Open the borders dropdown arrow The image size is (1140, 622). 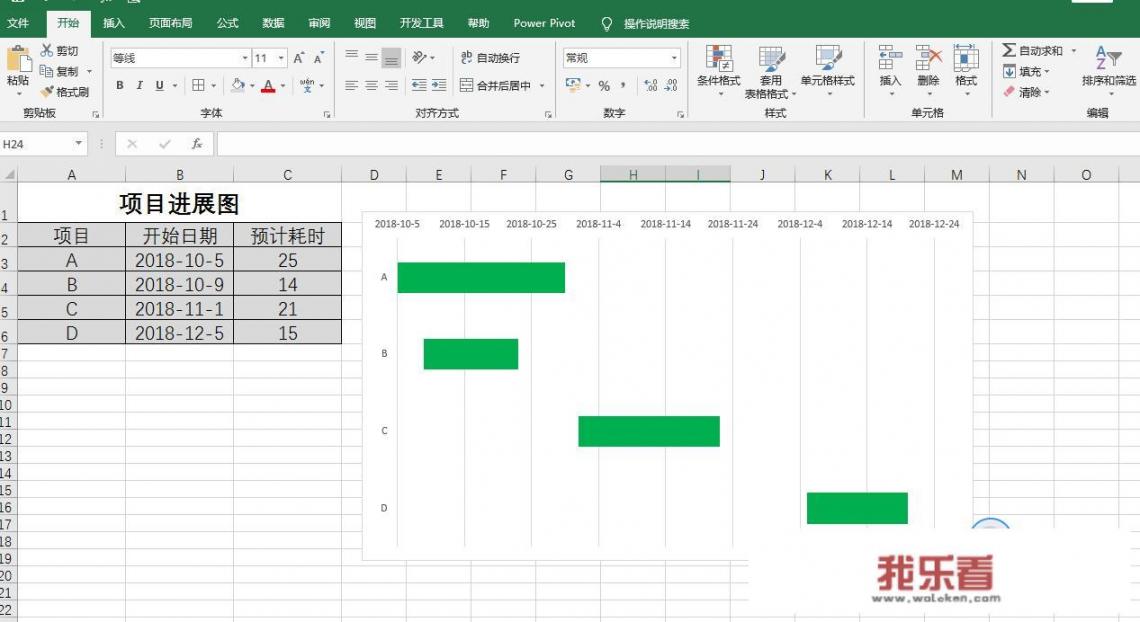coord(214,86)
